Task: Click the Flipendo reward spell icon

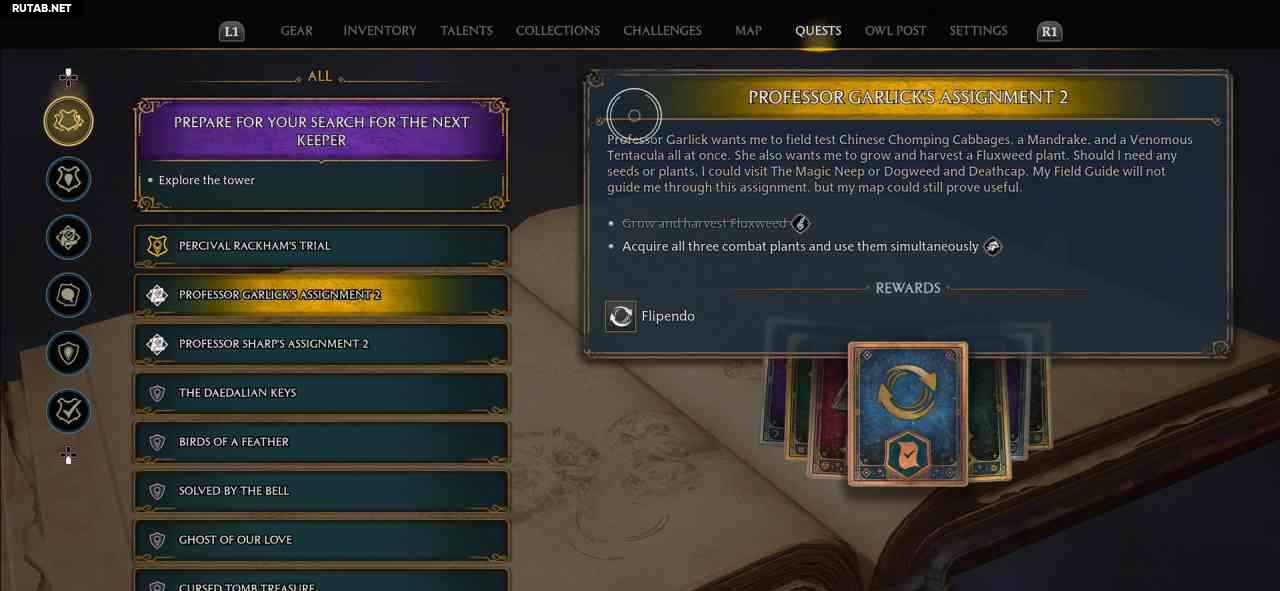Action: (x=621, y=316)
